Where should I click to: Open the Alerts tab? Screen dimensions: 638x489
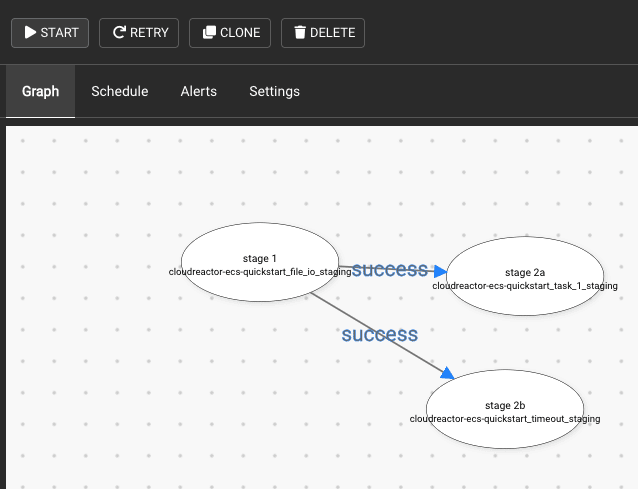tap(199, 91)
